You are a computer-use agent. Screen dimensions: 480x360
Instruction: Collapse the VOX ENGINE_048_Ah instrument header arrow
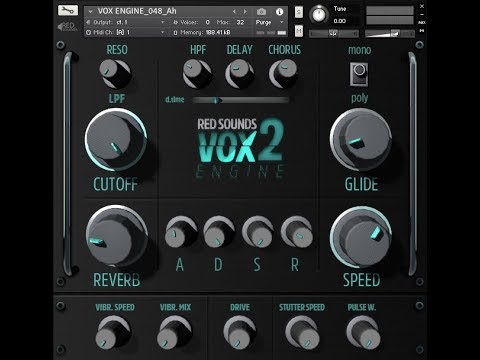(x=90, y=11)
